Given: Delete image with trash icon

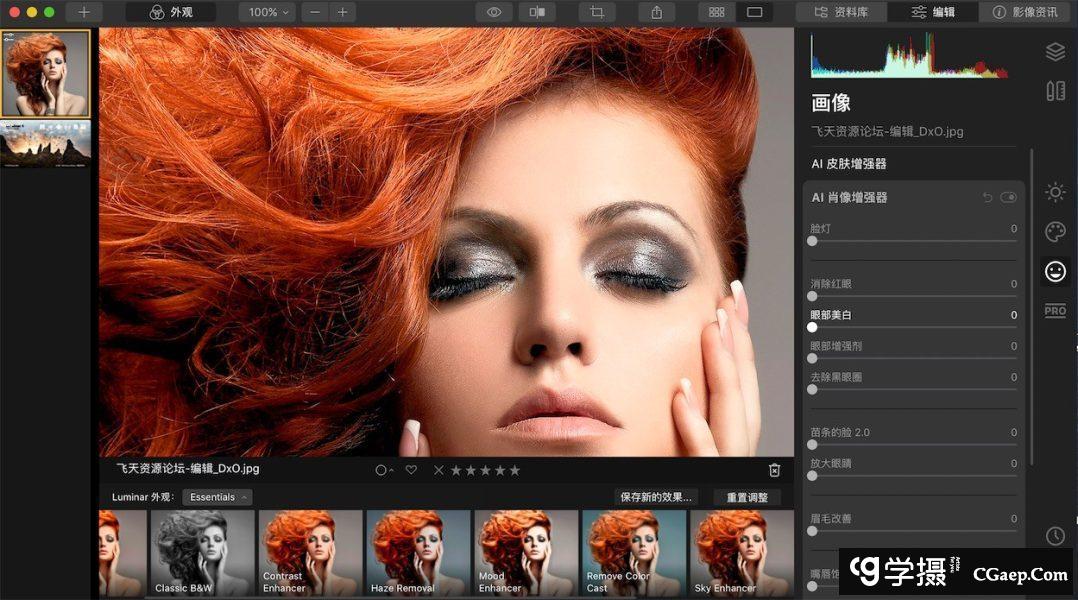Looking at the screenshot, I should [x=774, y=470].
